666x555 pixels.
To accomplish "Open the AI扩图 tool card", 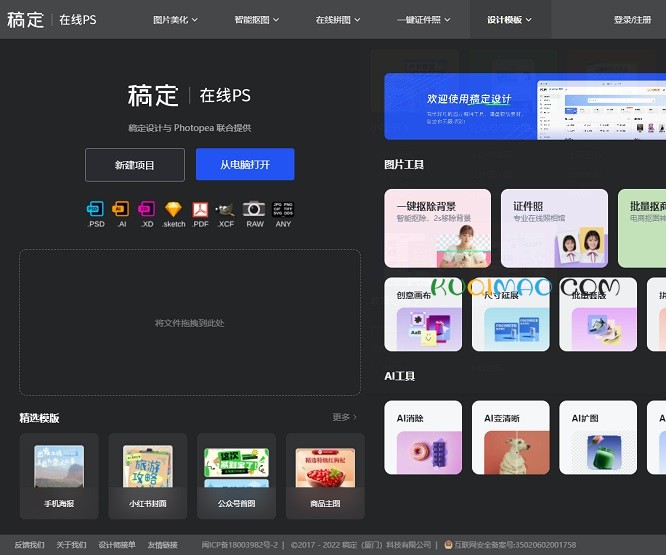I will coord(598,437).
